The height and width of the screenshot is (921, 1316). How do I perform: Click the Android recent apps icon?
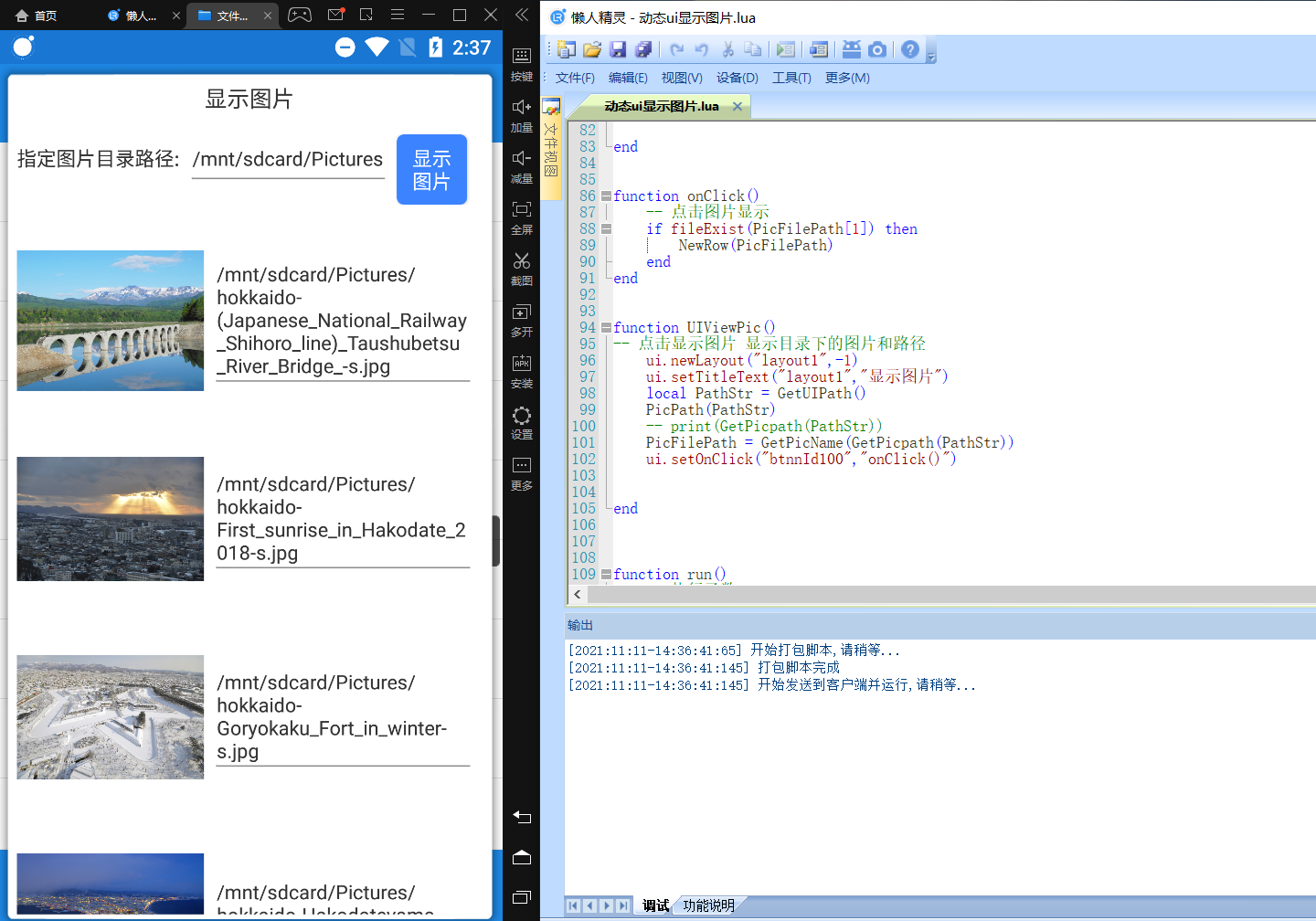pyautogui.click(x=522, y=897)
